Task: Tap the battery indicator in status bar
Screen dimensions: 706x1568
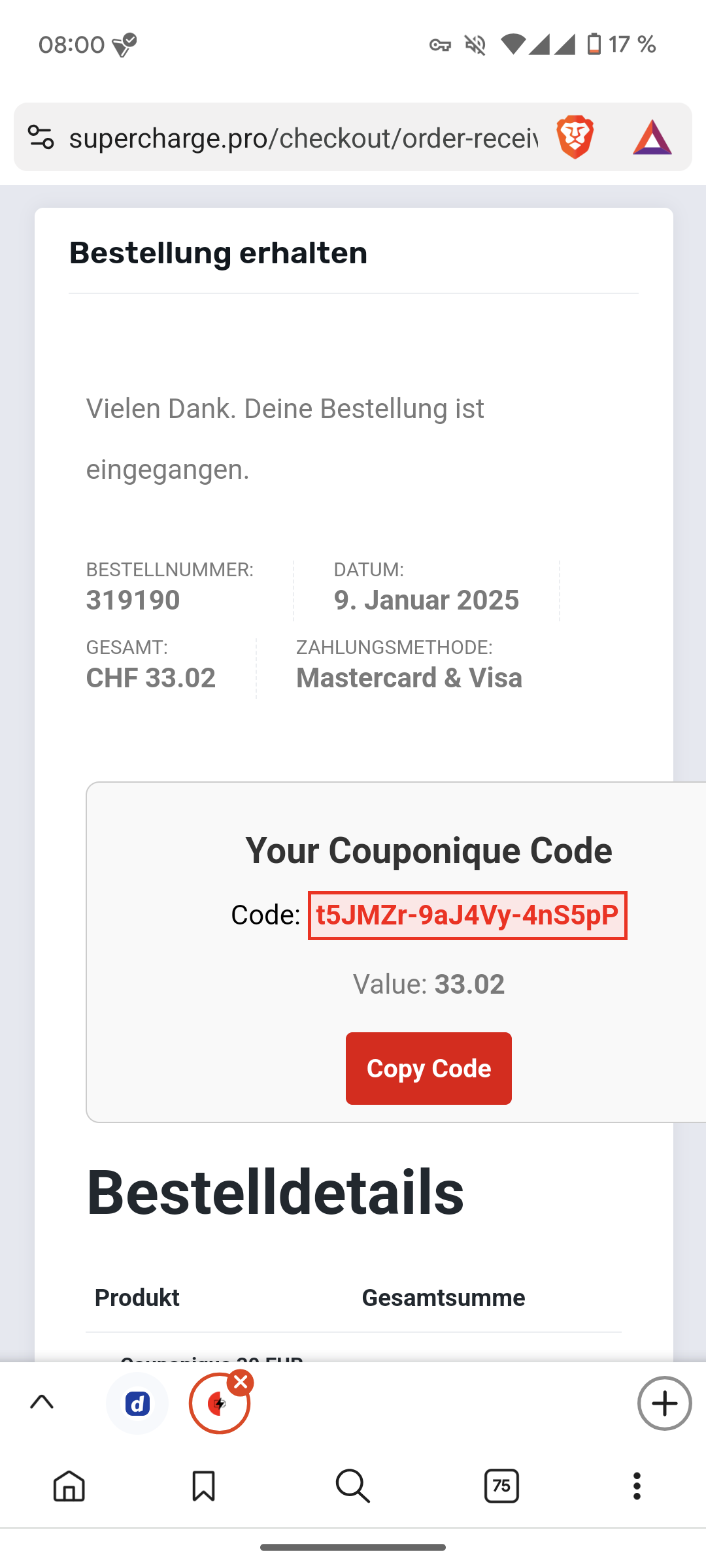Action: [594, 44]
